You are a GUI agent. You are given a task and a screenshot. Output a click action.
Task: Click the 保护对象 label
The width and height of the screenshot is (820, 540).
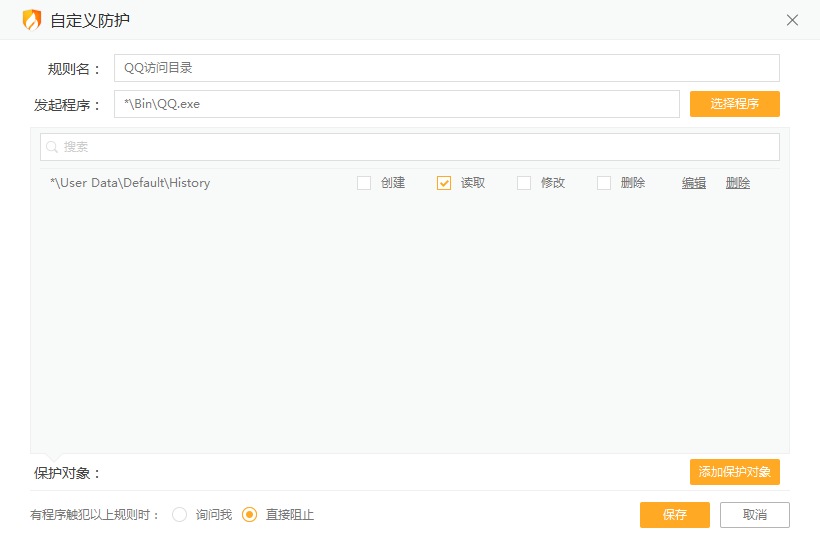click(67, 473)
